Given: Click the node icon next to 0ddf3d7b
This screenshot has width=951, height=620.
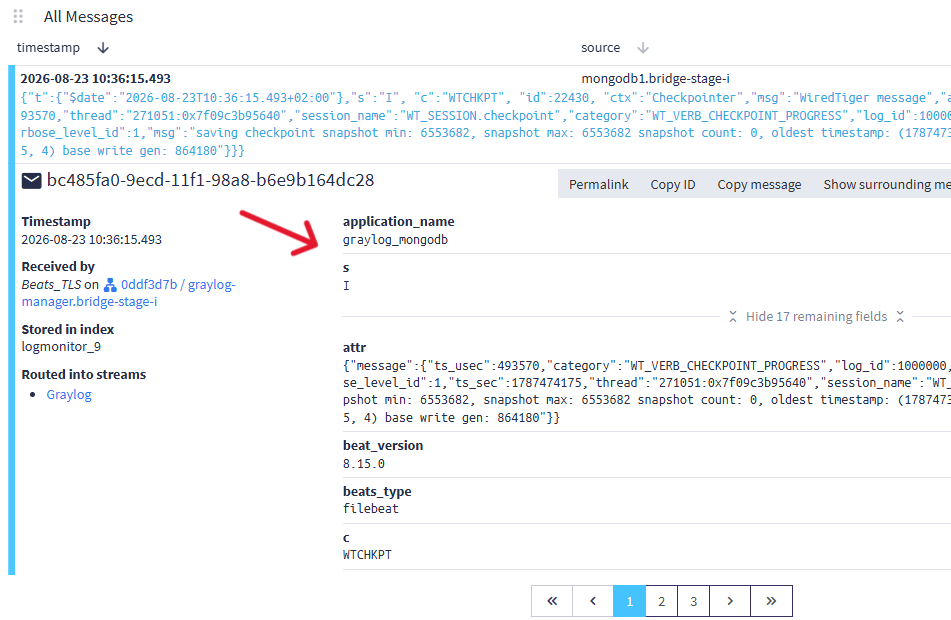Looking at the screenshot, I should tap(110, 285).
